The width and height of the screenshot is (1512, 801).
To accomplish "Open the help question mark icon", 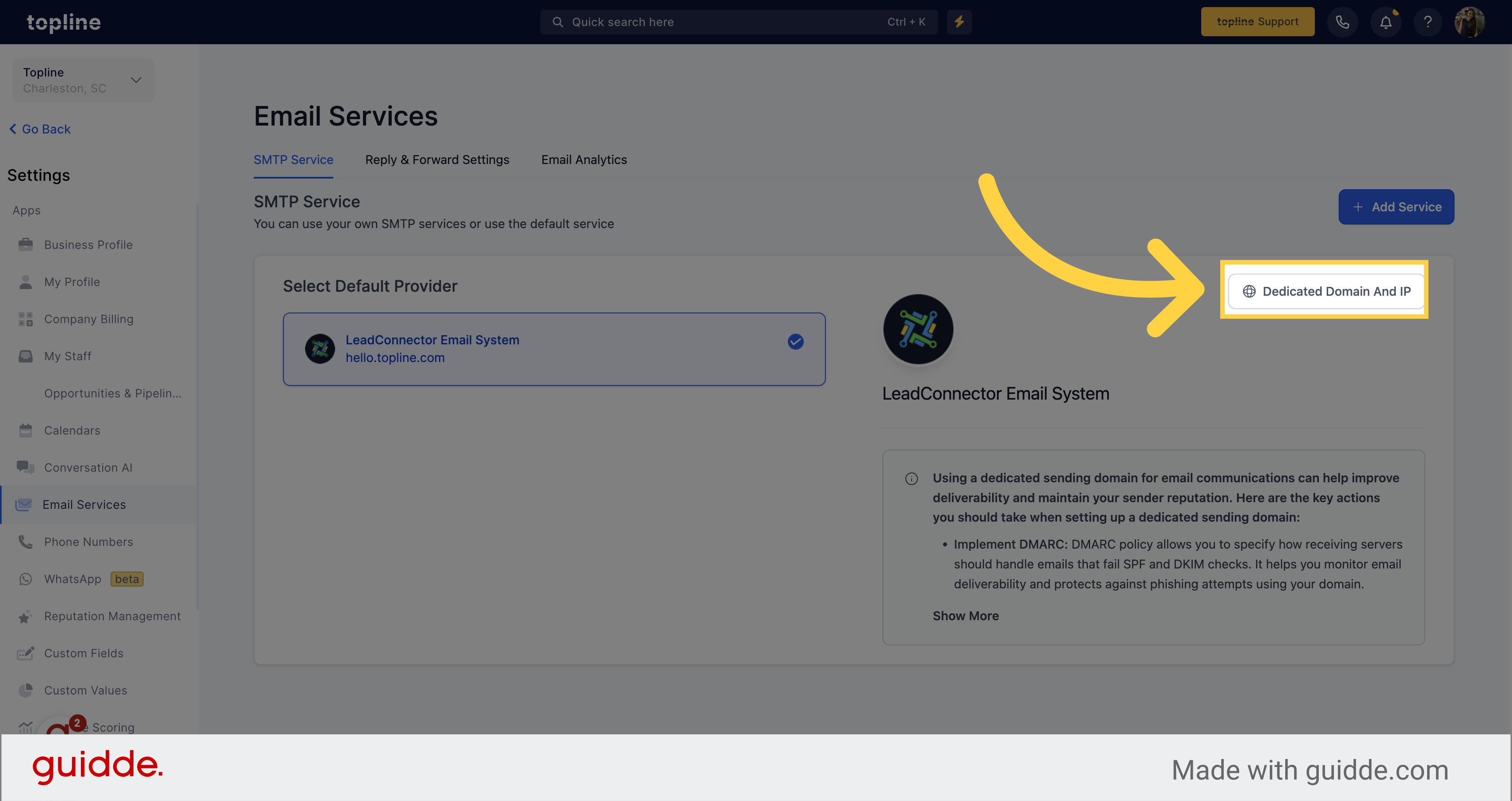I will 1428,22.
